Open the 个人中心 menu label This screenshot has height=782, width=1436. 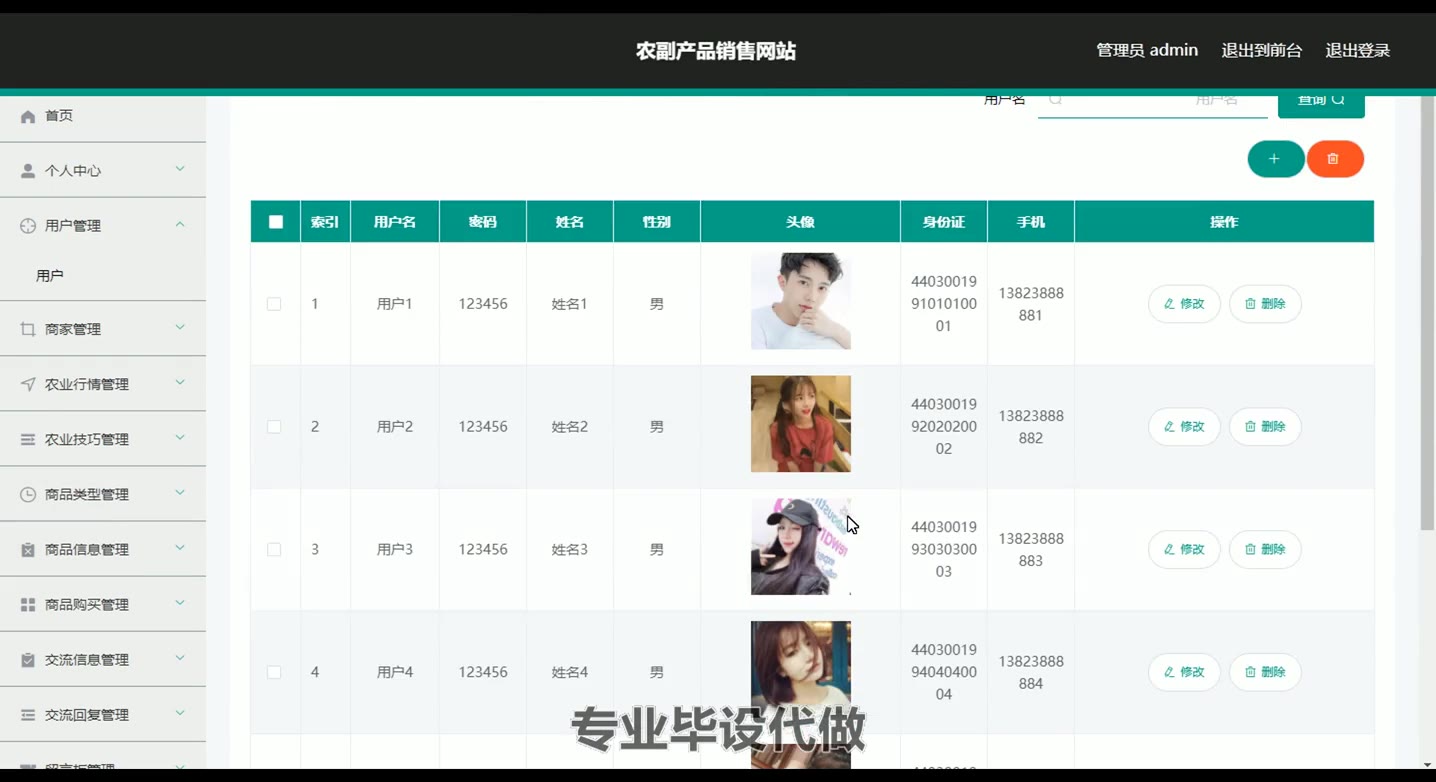click(x=73, y=171)
